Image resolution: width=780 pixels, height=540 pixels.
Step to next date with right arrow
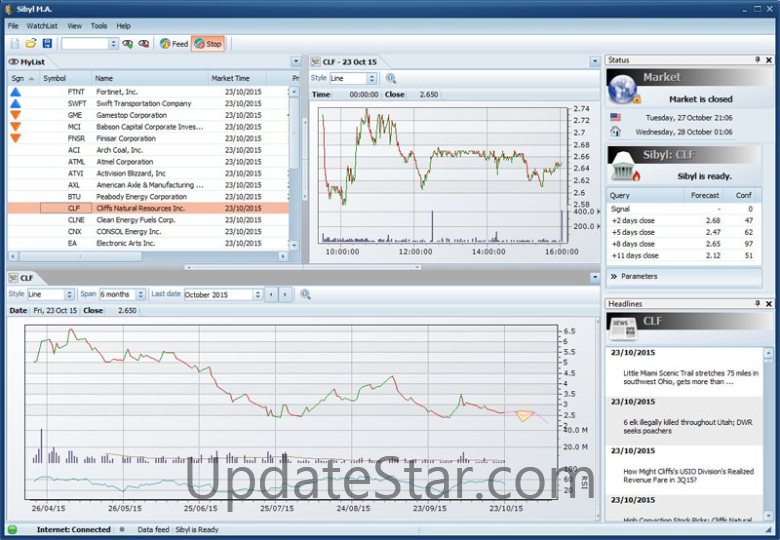click(285, 294)
